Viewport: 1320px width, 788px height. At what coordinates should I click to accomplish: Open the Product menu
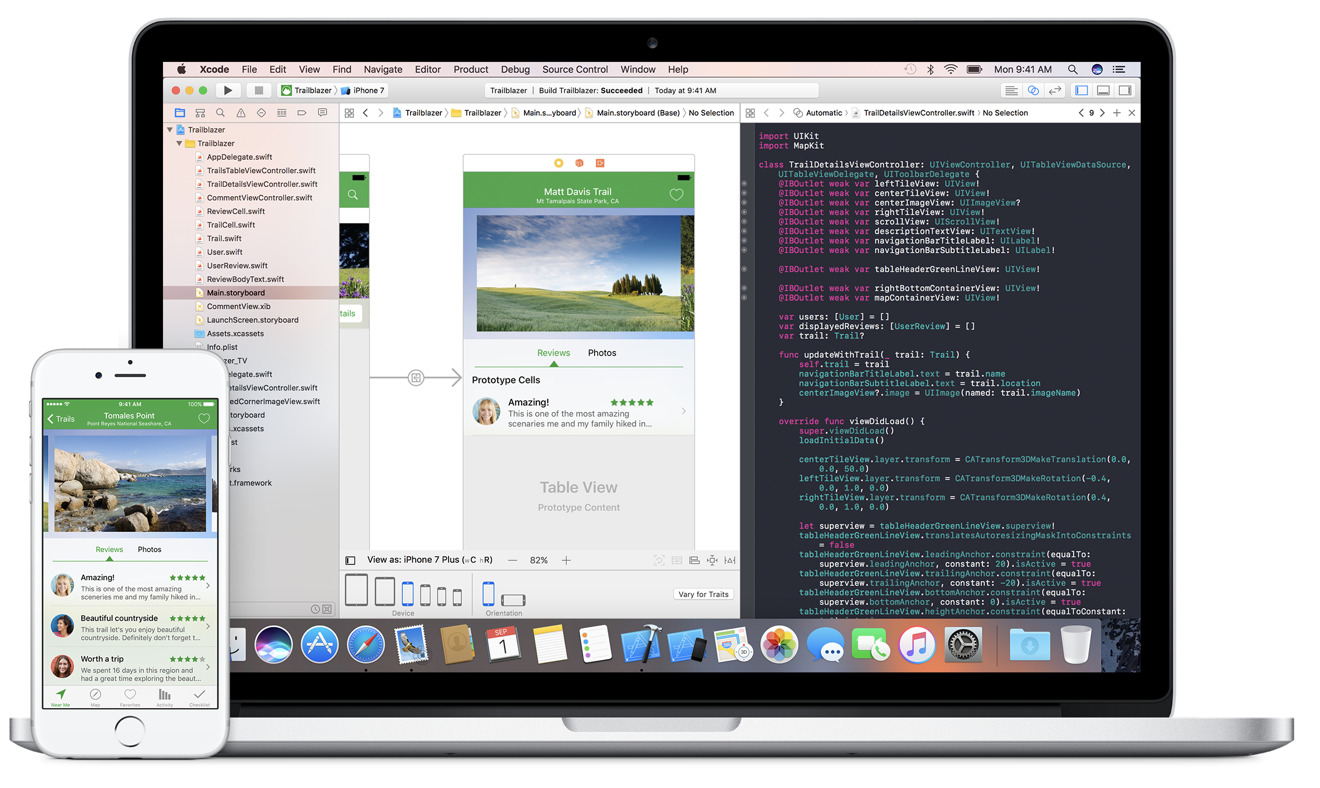tap(471, 69)
